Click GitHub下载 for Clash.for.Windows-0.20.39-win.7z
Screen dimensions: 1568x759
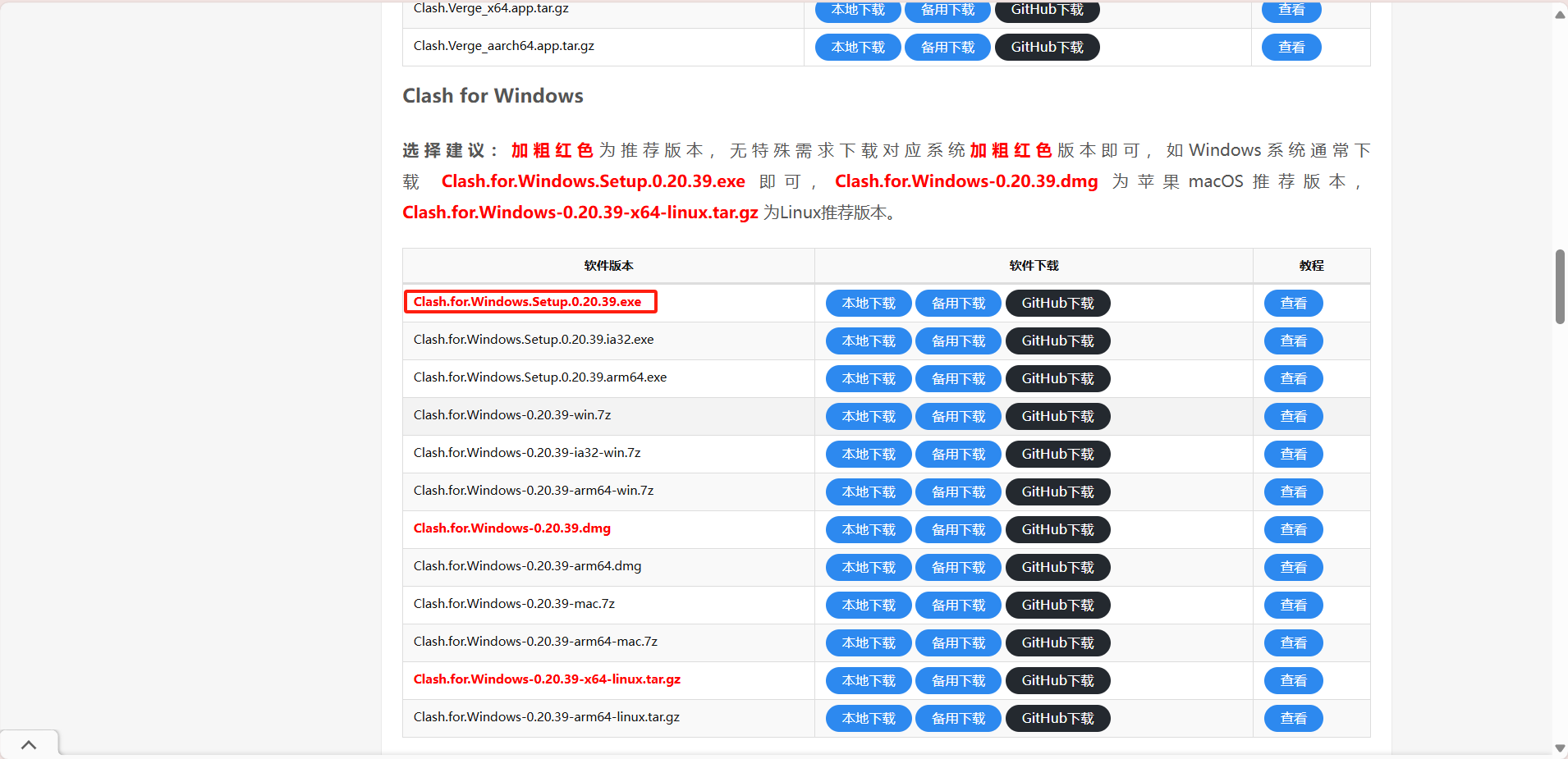[x=1057, y=417]
